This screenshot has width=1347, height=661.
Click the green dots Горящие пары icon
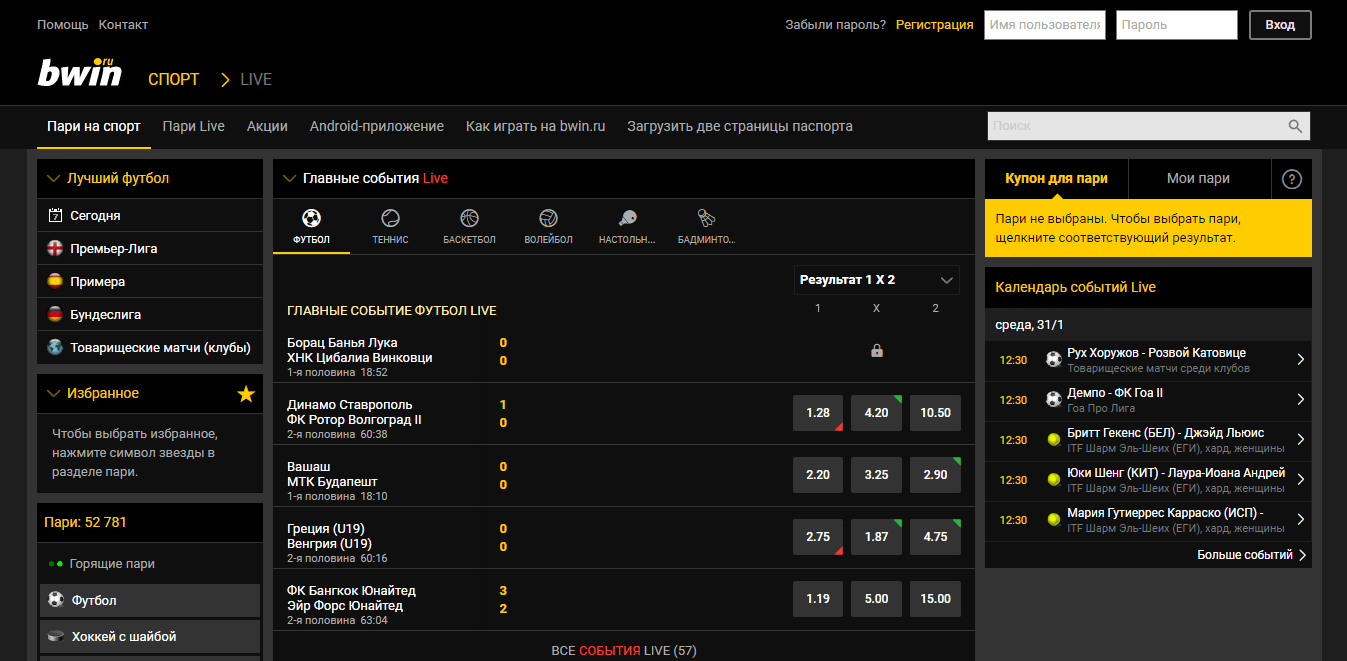point(55,564)
